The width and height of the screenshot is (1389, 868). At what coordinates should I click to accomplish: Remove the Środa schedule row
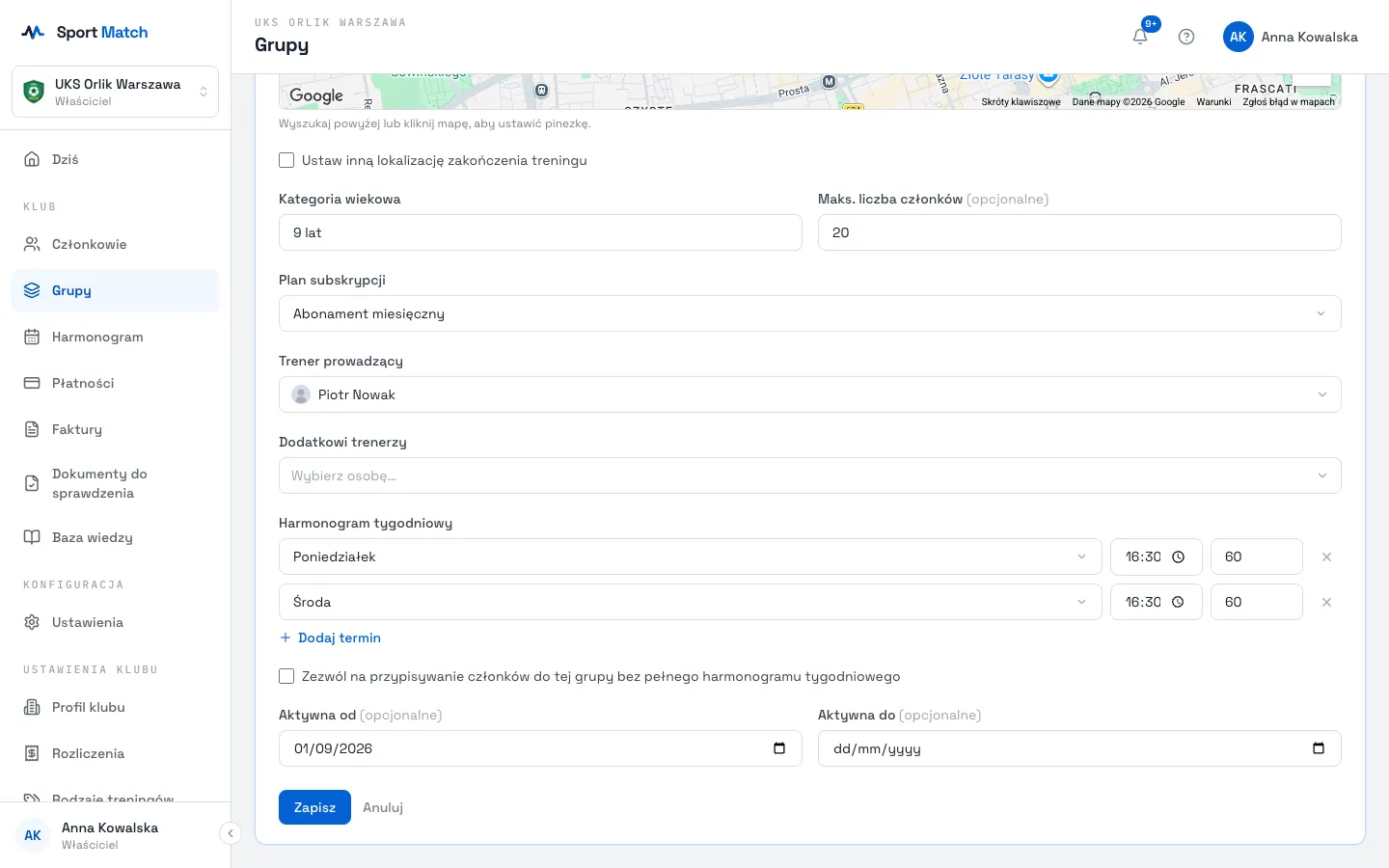(1326, 603)
